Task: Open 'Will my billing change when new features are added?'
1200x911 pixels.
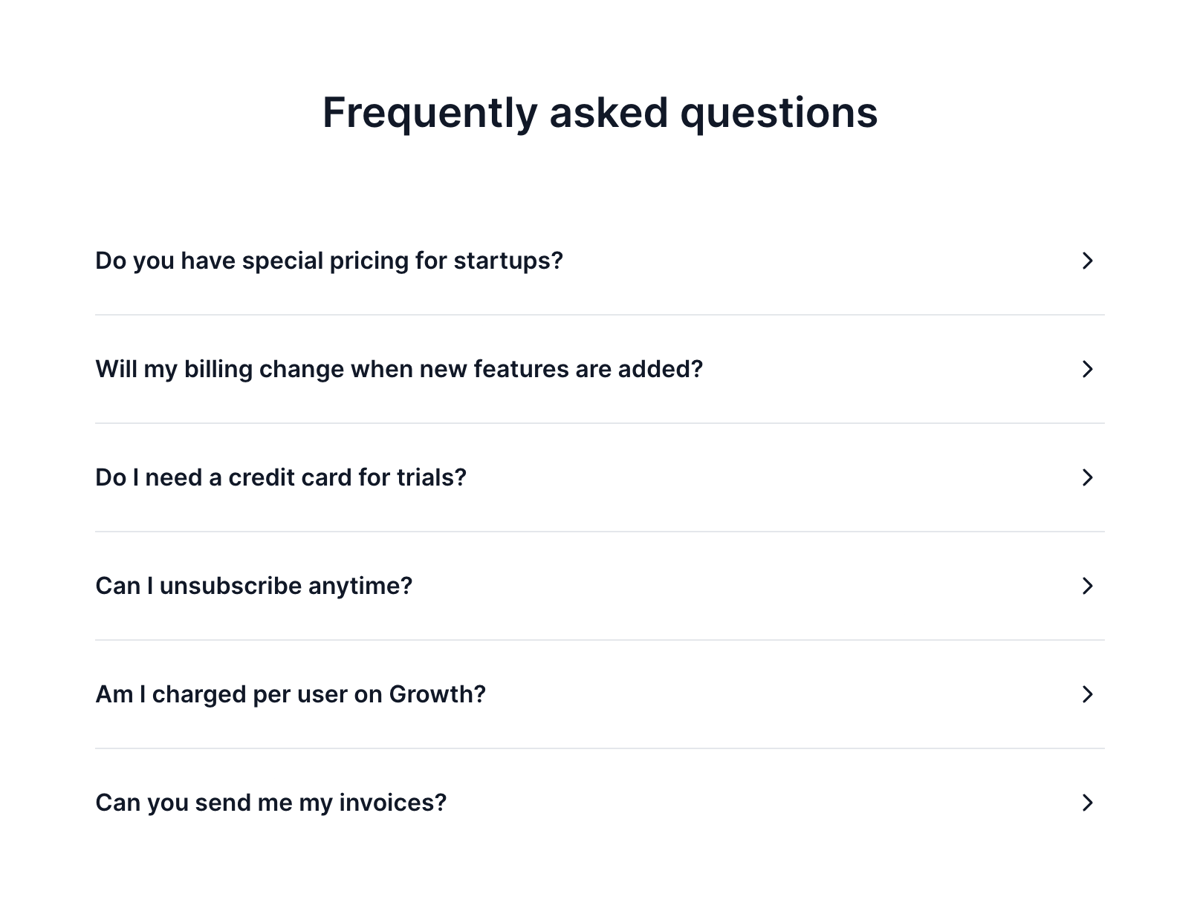Action: click(399, 369)
